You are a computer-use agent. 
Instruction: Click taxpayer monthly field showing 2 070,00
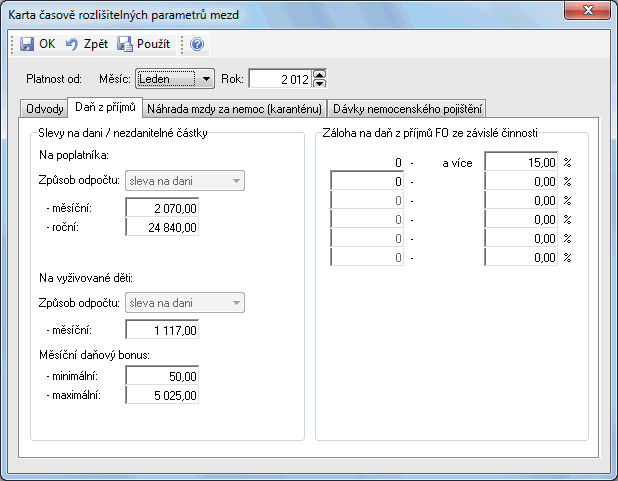click(164, 208)
